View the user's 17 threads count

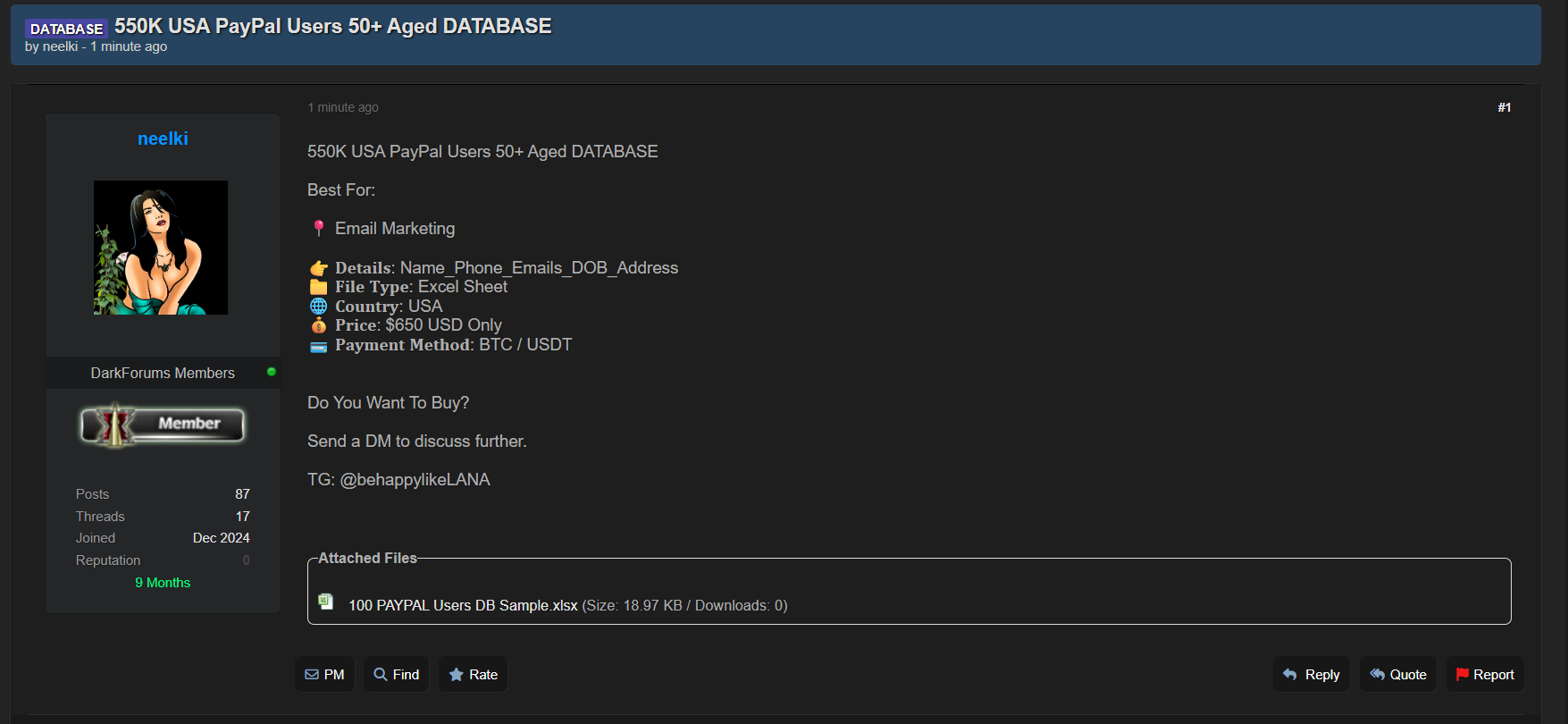tap(242, 517)
